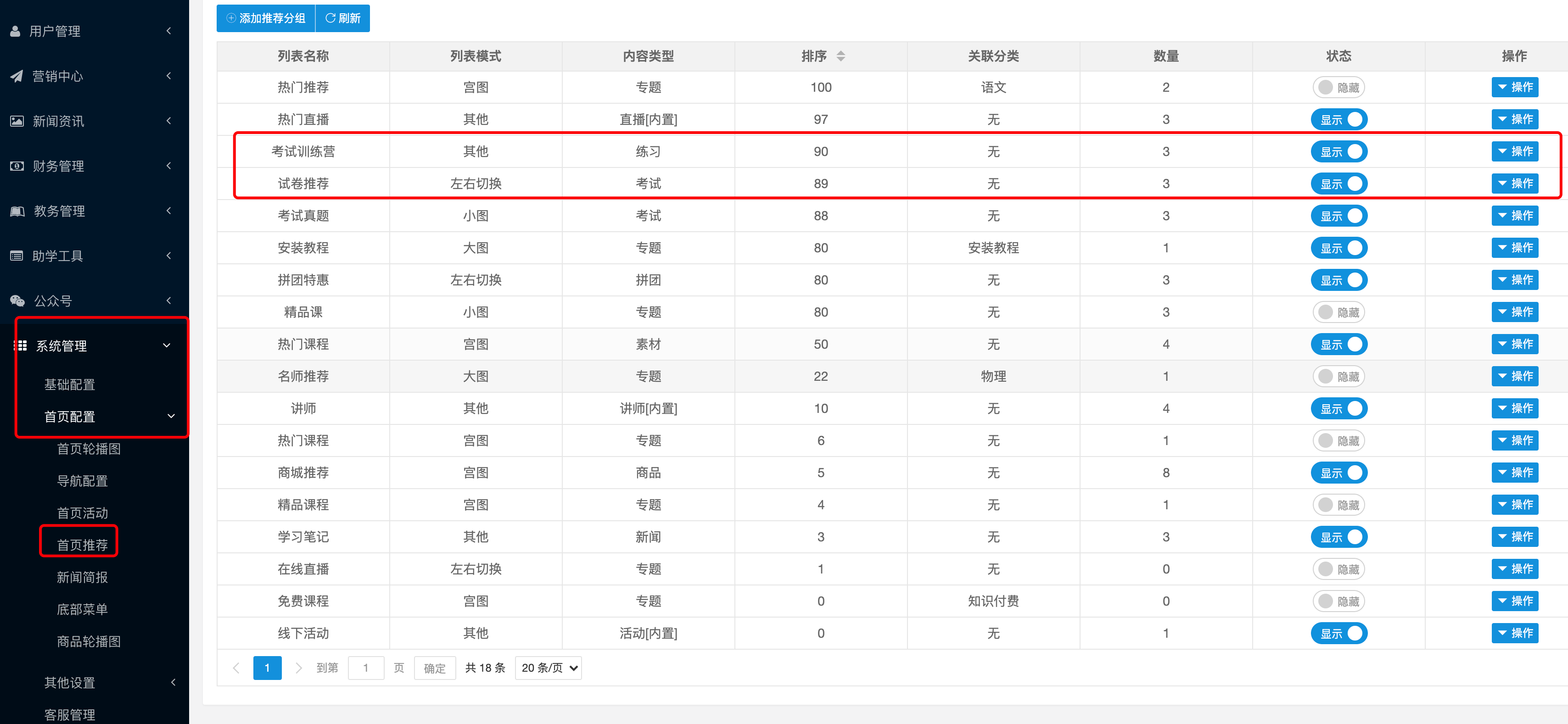The width and height of the screenshot is (1568, 724).
Task: Open 操作 dropdown for 热门推荐 row
Action: (x=1514, y=87)
